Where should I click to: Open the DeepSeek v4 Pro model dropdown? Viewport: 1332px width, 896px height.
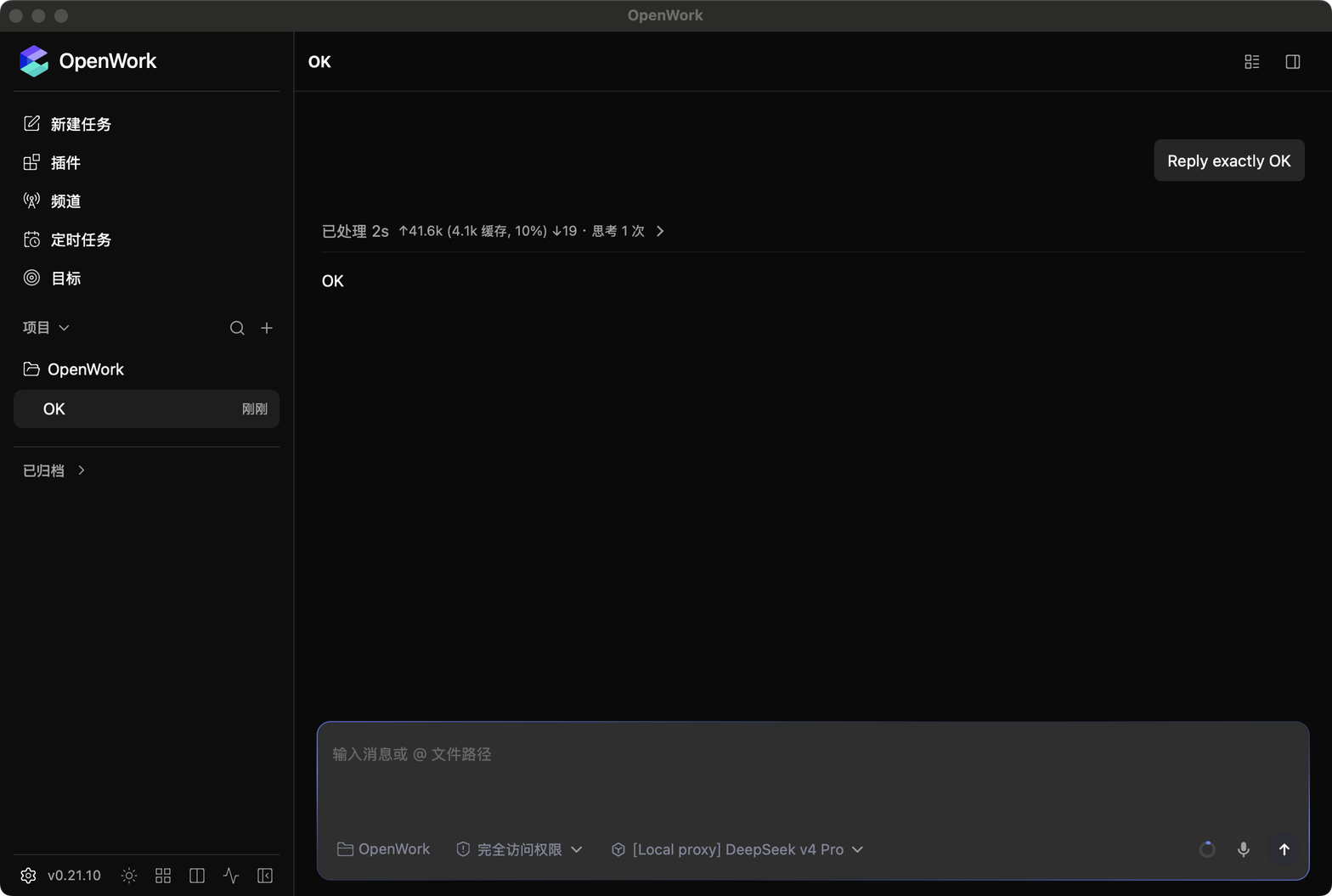point(737,849)
